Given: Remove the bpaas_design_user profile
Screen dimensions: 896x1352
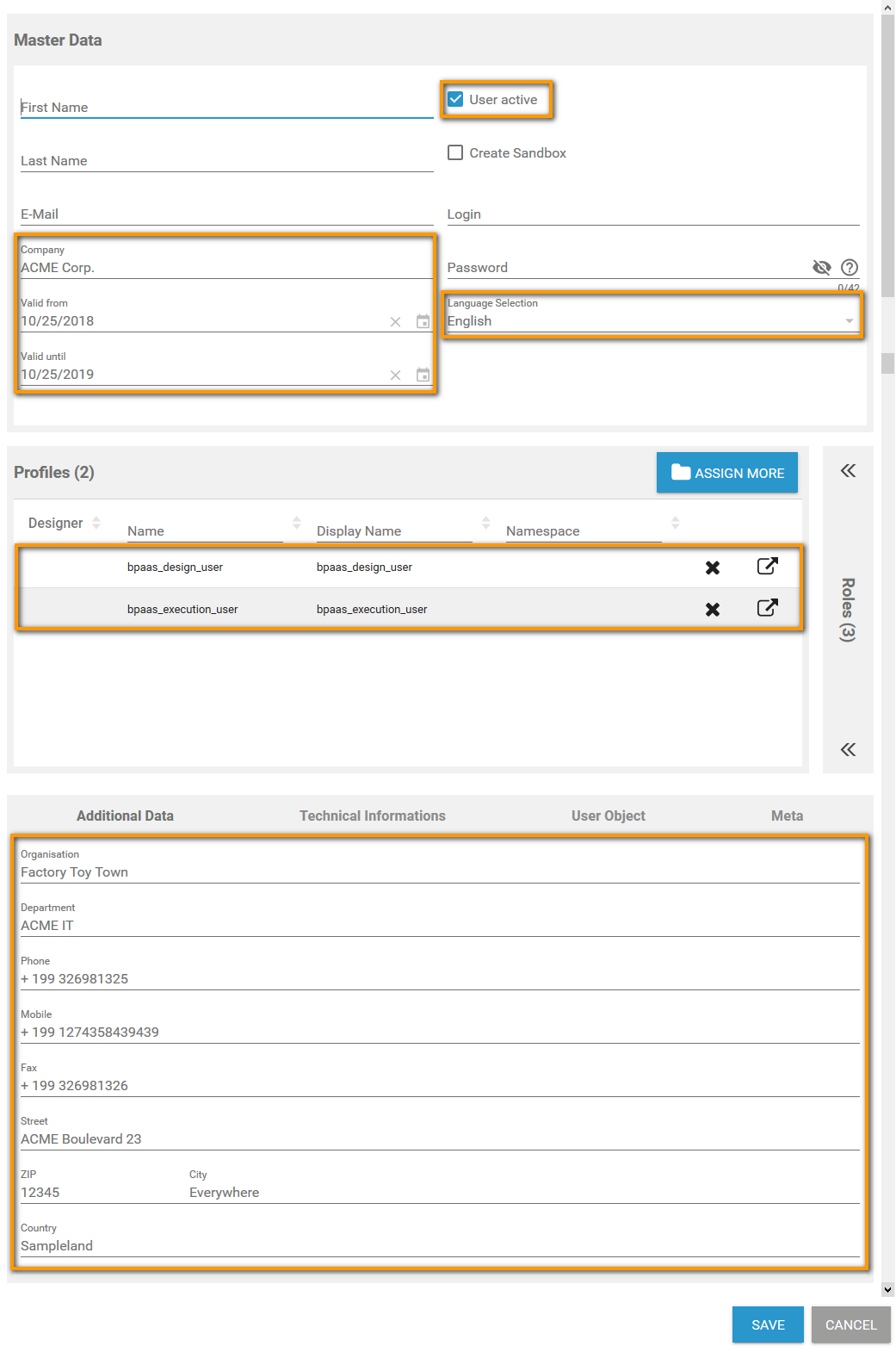Looking at the screenshot, I should click(713, 567).
